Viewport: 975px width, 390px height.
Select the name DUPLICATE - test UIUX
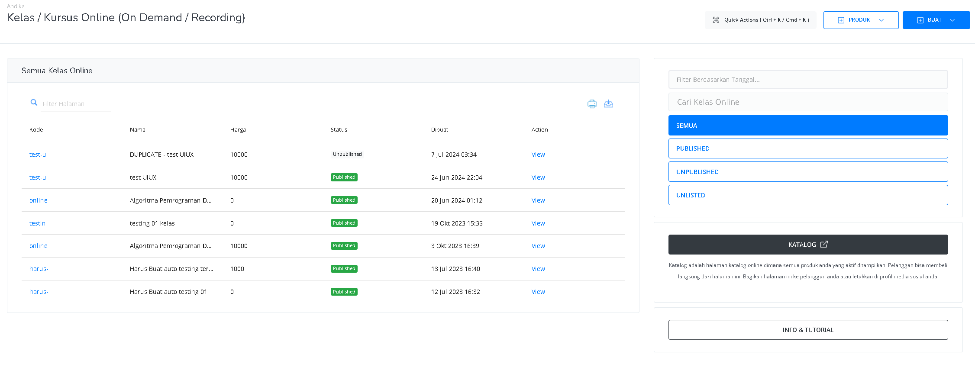coord(162,154)
